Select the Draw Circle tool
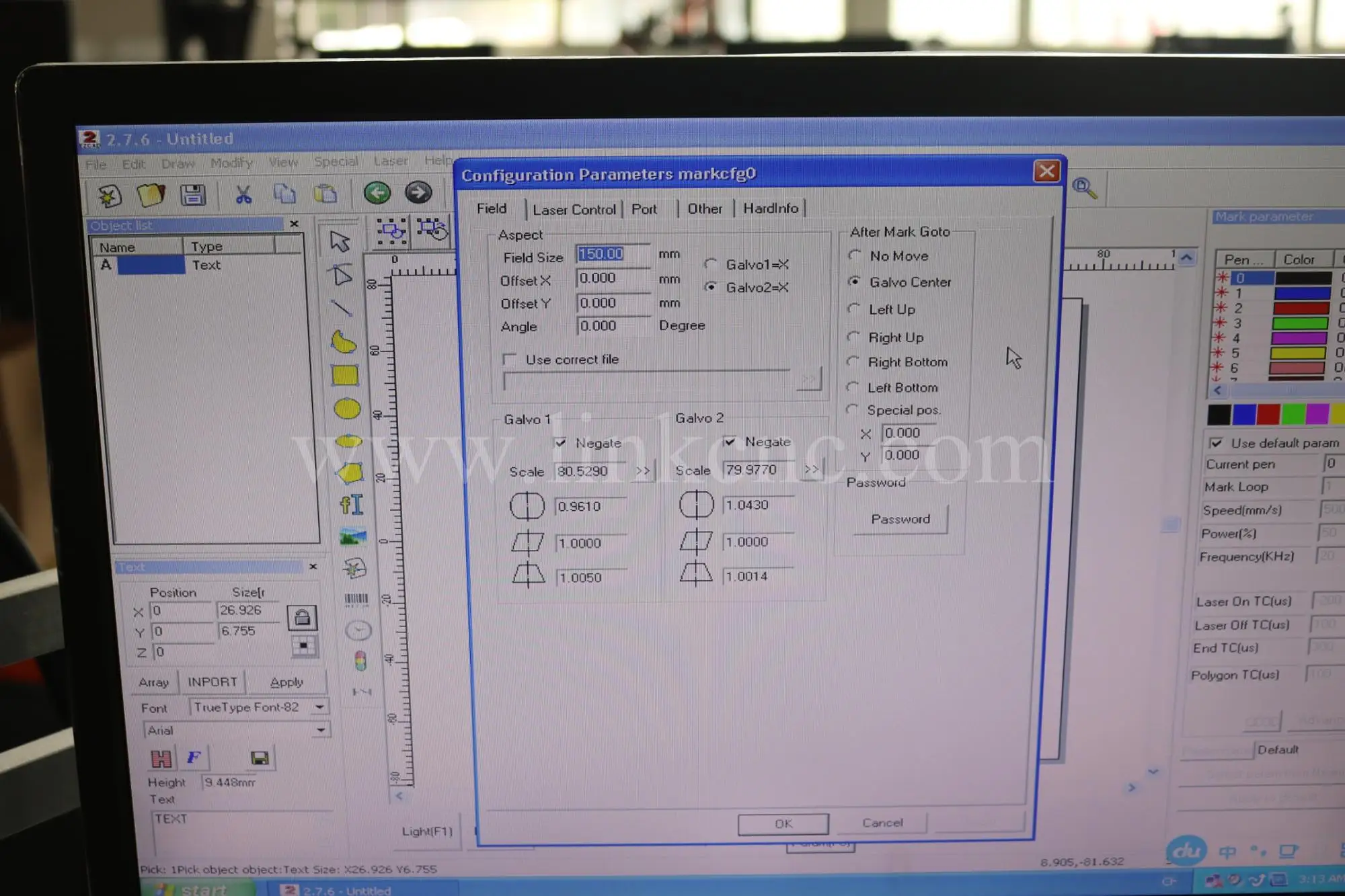This screenshot has height=896, width=1345. [x=347, y=409]
